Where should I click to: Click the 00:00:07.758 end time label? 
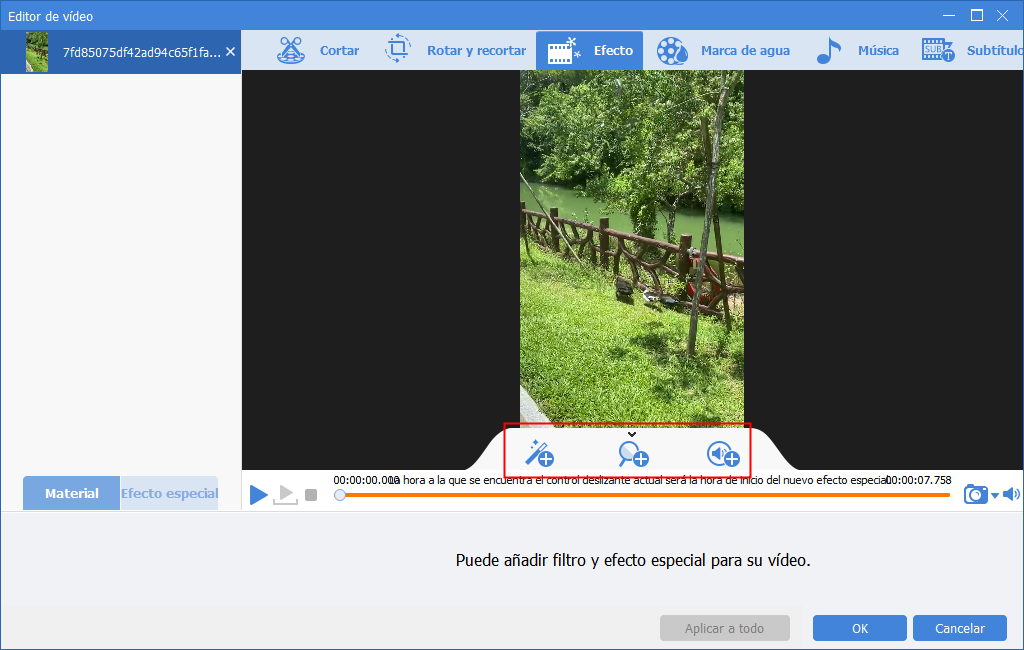(918, 480)
